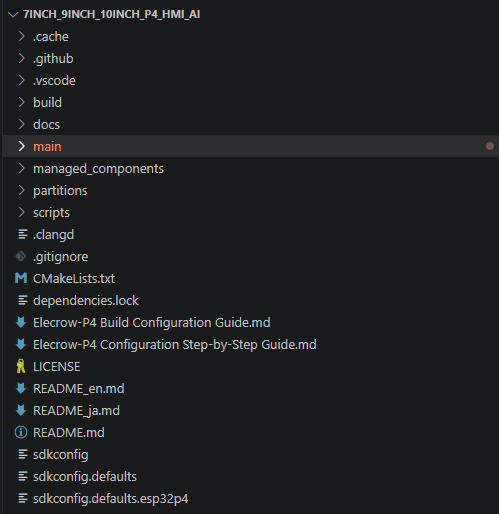
Task: Select the scripts folder
Action: (51, 213)
